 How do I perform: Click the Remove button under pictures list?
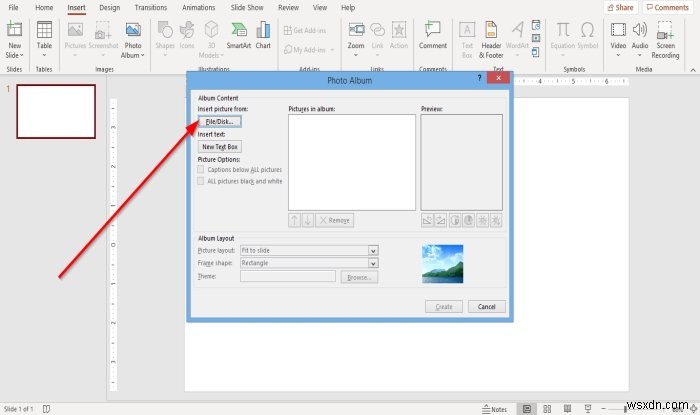(x=335, y=220)
